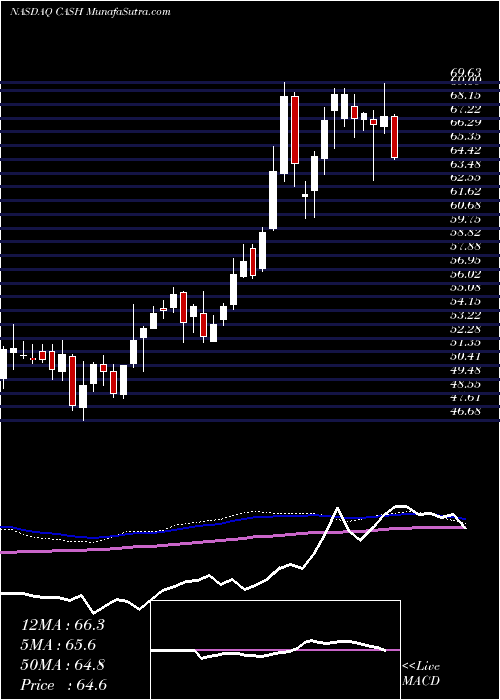500x700 pixels.
Task: Open the boxed MACD inset chart
Action: [276, 650]
